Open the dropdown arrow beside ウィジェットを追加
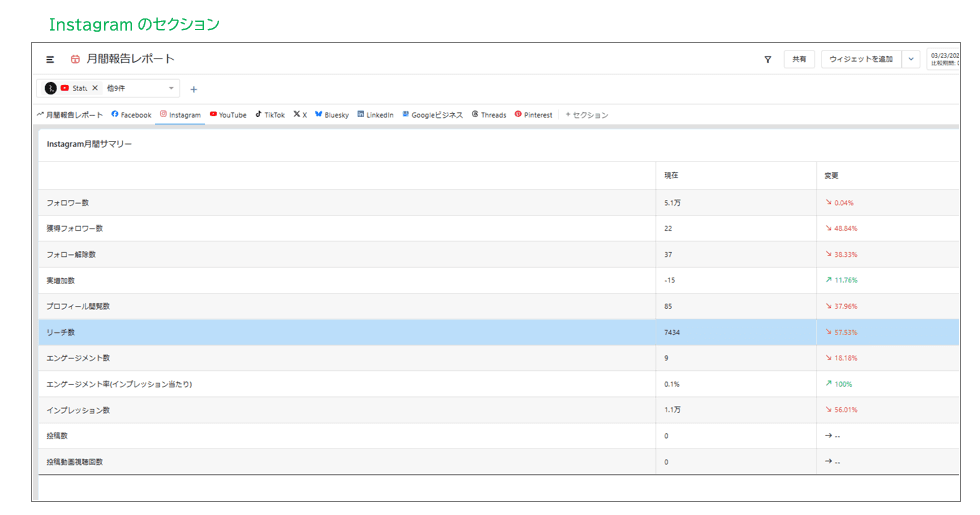The image size is (980, 515). pos(911,59)
